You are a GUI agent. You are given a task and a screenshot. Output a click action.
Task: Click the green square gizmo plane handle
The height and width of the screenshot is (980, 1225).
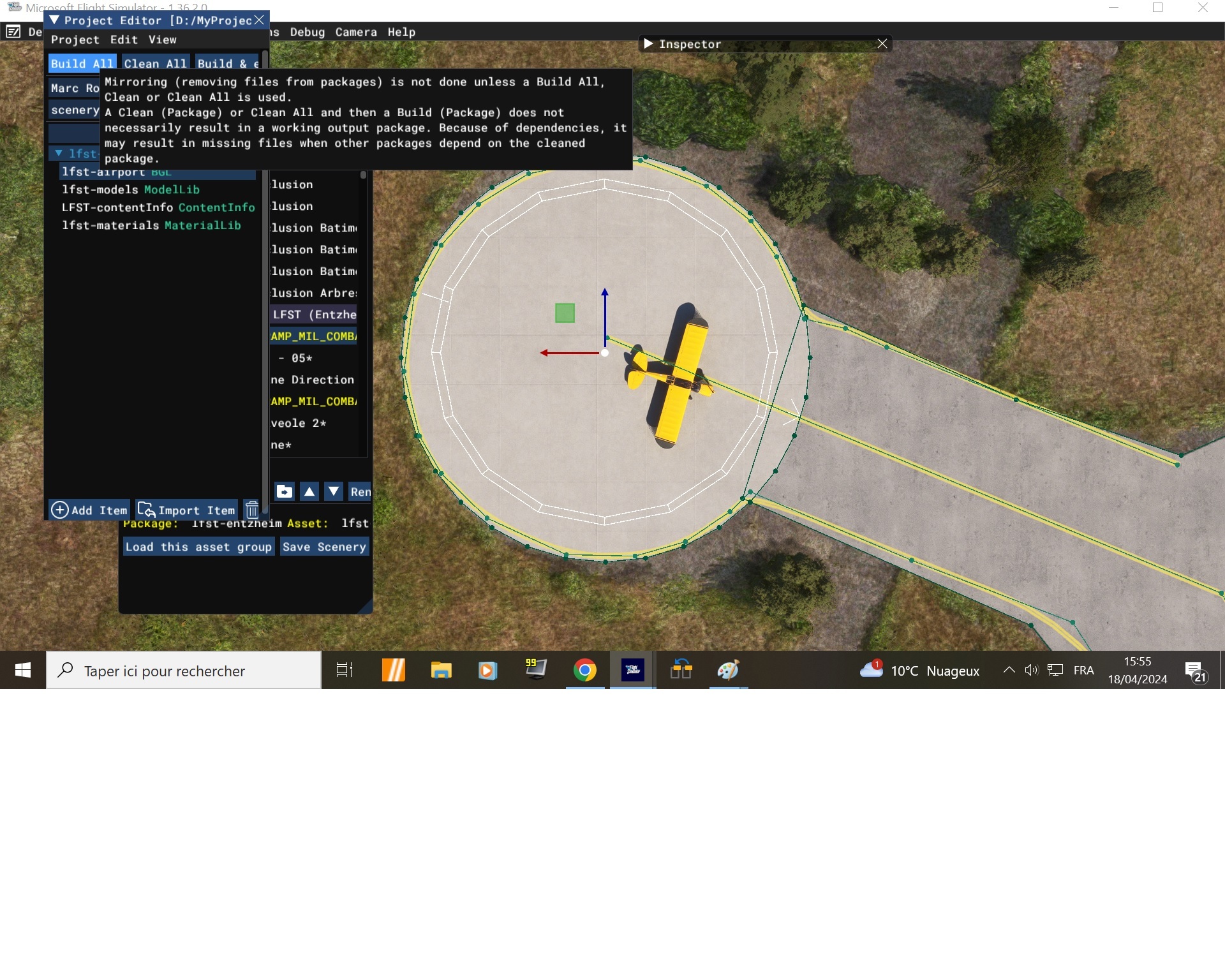coord(565,313)
